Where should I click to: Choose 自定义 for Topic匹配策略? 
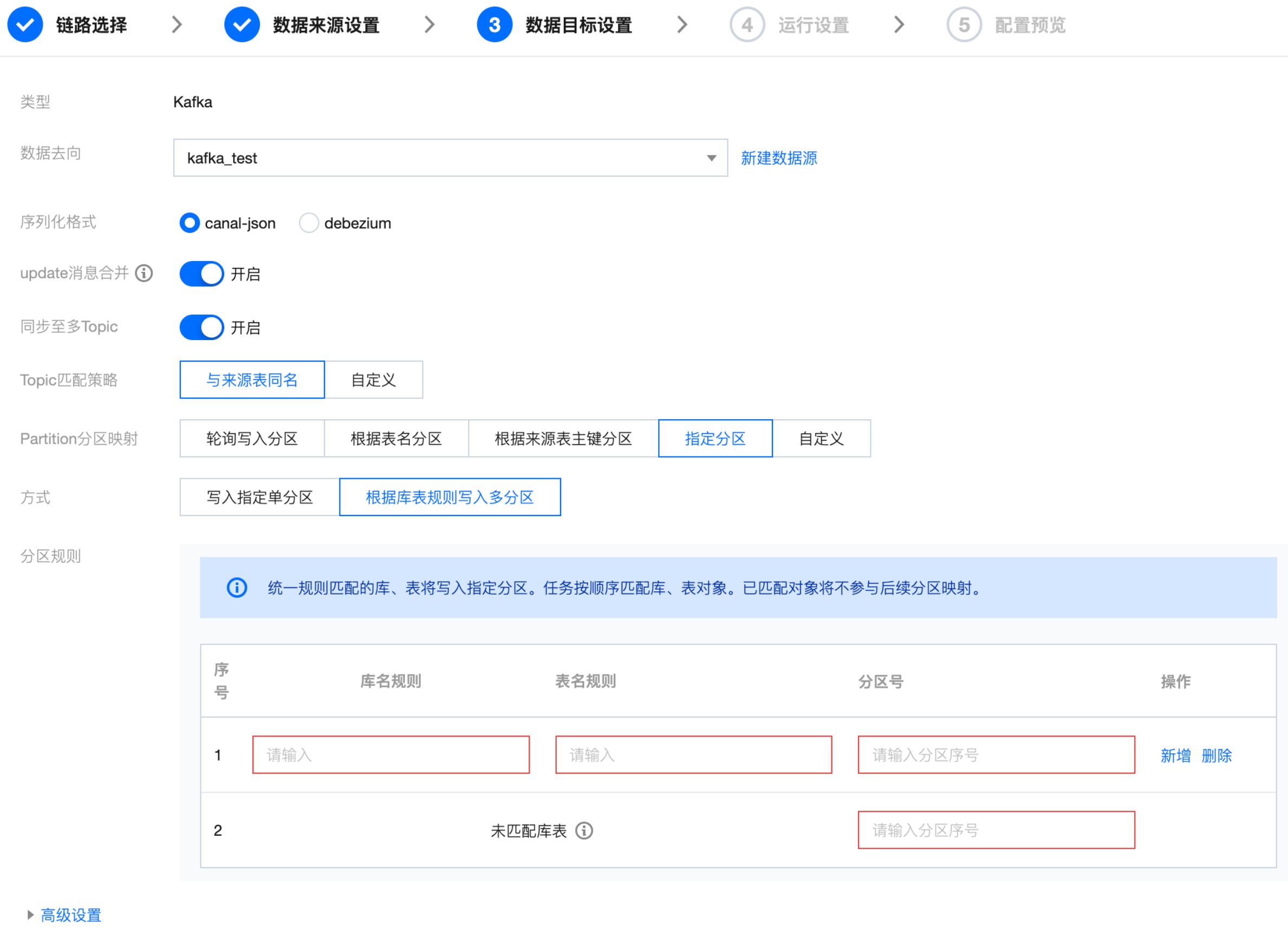(373, 380)
